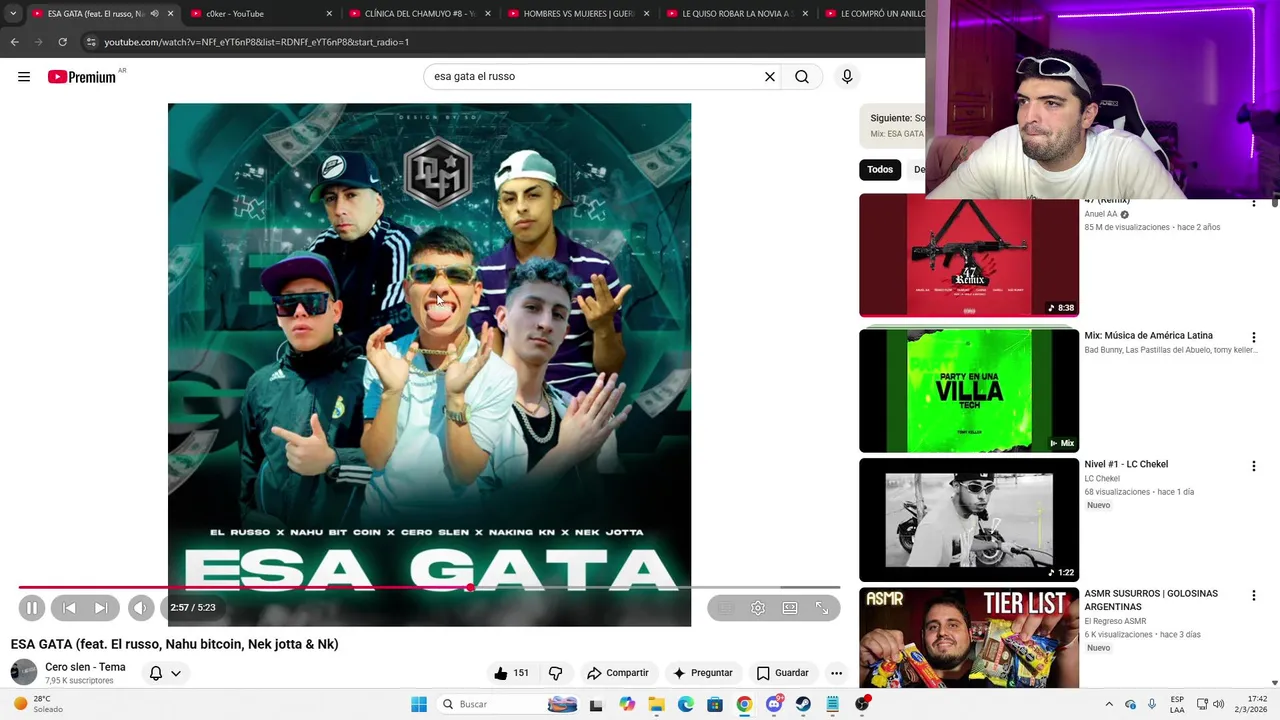Open the weather widget showing 28°C Soleado
This screenshot has width=1280, height=720.
coord(36,704)
